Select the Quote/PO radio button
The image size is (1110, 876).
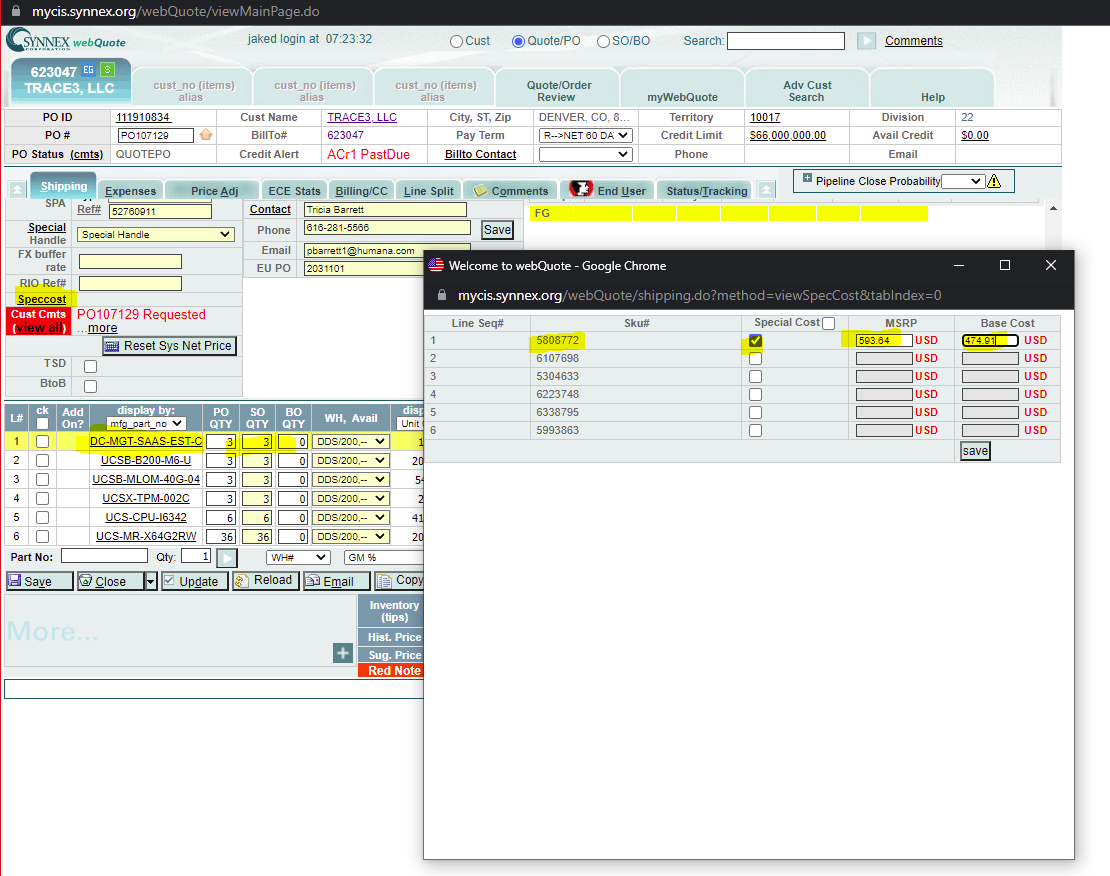(x=518, y=42)
